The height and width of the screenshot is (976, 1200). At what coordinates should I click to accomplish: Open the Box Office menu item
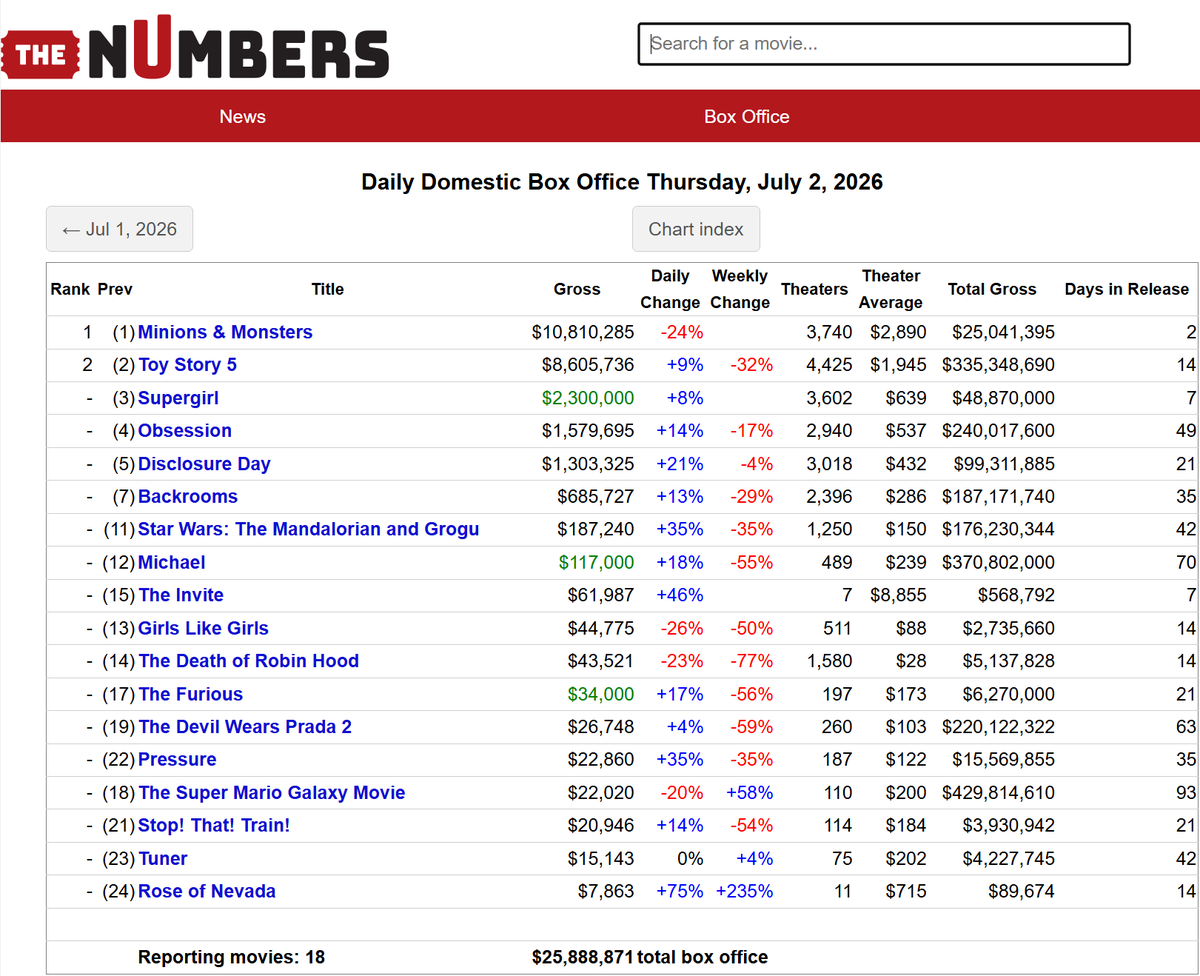pos(746,117)
